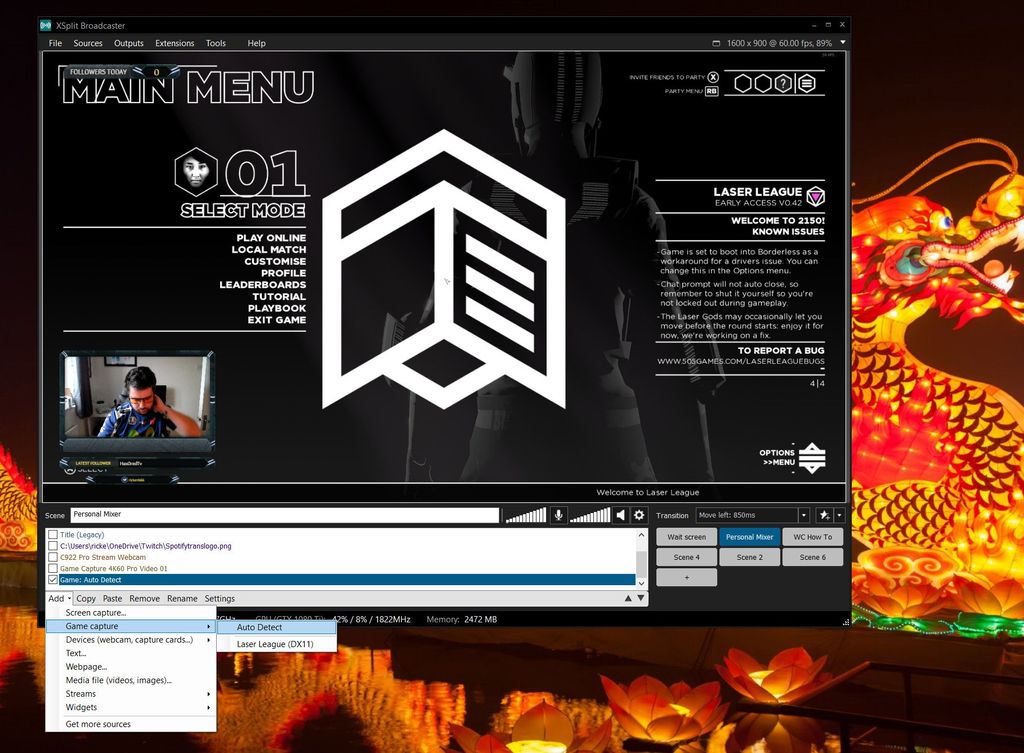Enable the C922 Pro Stream Webcam source
Image resolution: width=1024 pixels, height=753 pixels.
pos(51,556)
